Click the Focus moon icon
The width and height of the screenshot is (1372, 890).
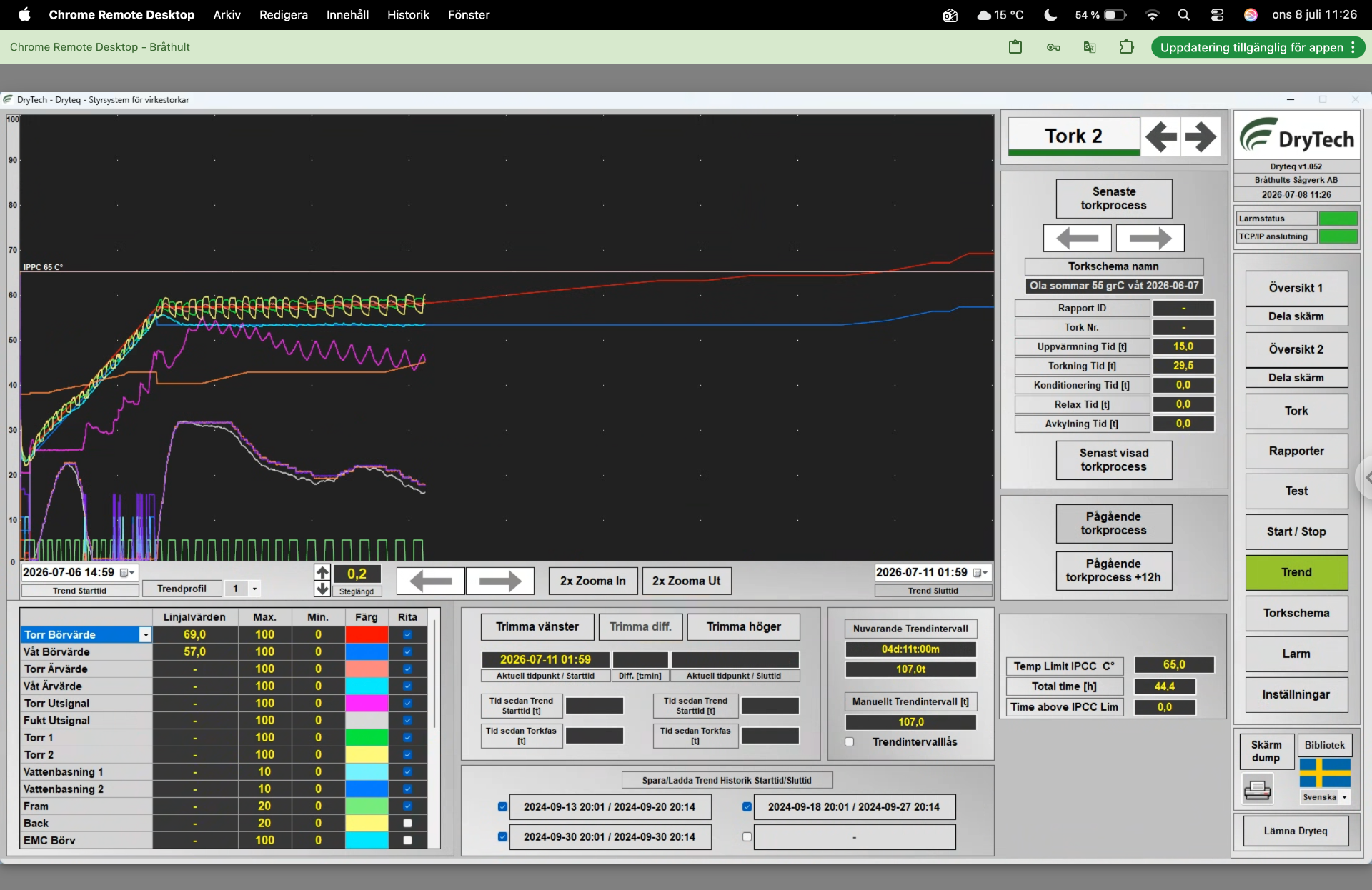[1050, 14]
